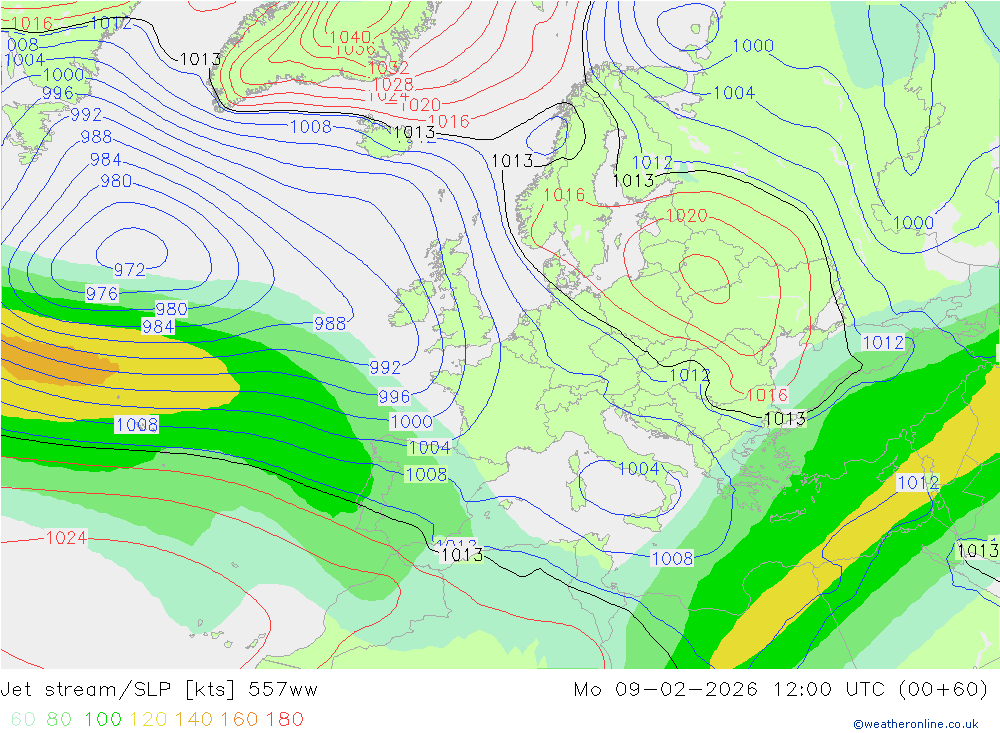Click the red 1028 isobar label
Screen dimensions: 1000x733
coord(393,84)
